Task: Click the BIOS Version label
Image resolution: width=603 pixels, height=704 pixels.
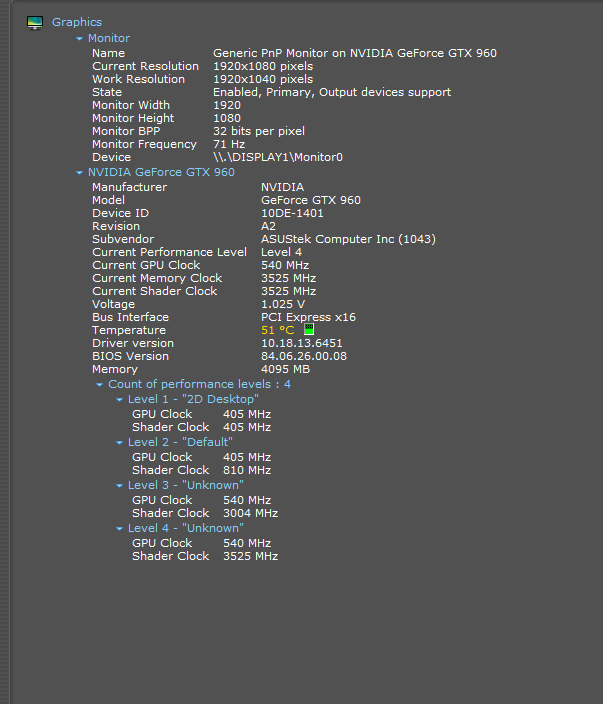Action: coord(130,356)
